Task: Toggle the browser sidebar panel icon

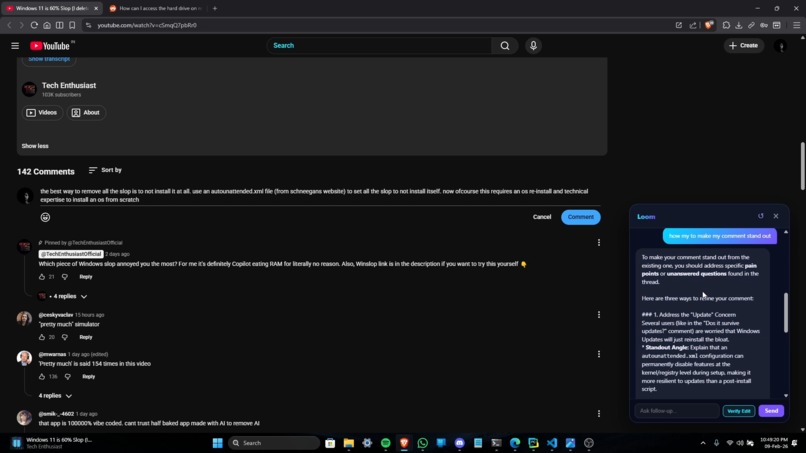Action: pos(60,25)
